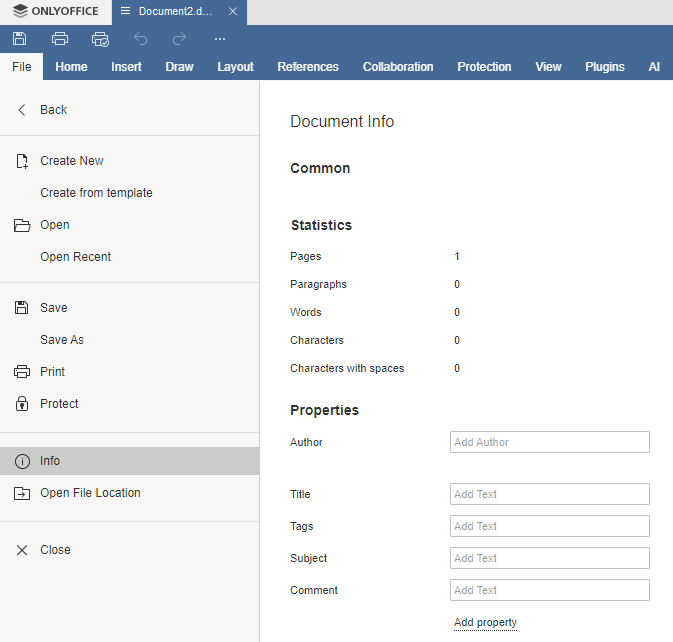
Task: Switch to the Collaboration tab
Action: (398, 67)
